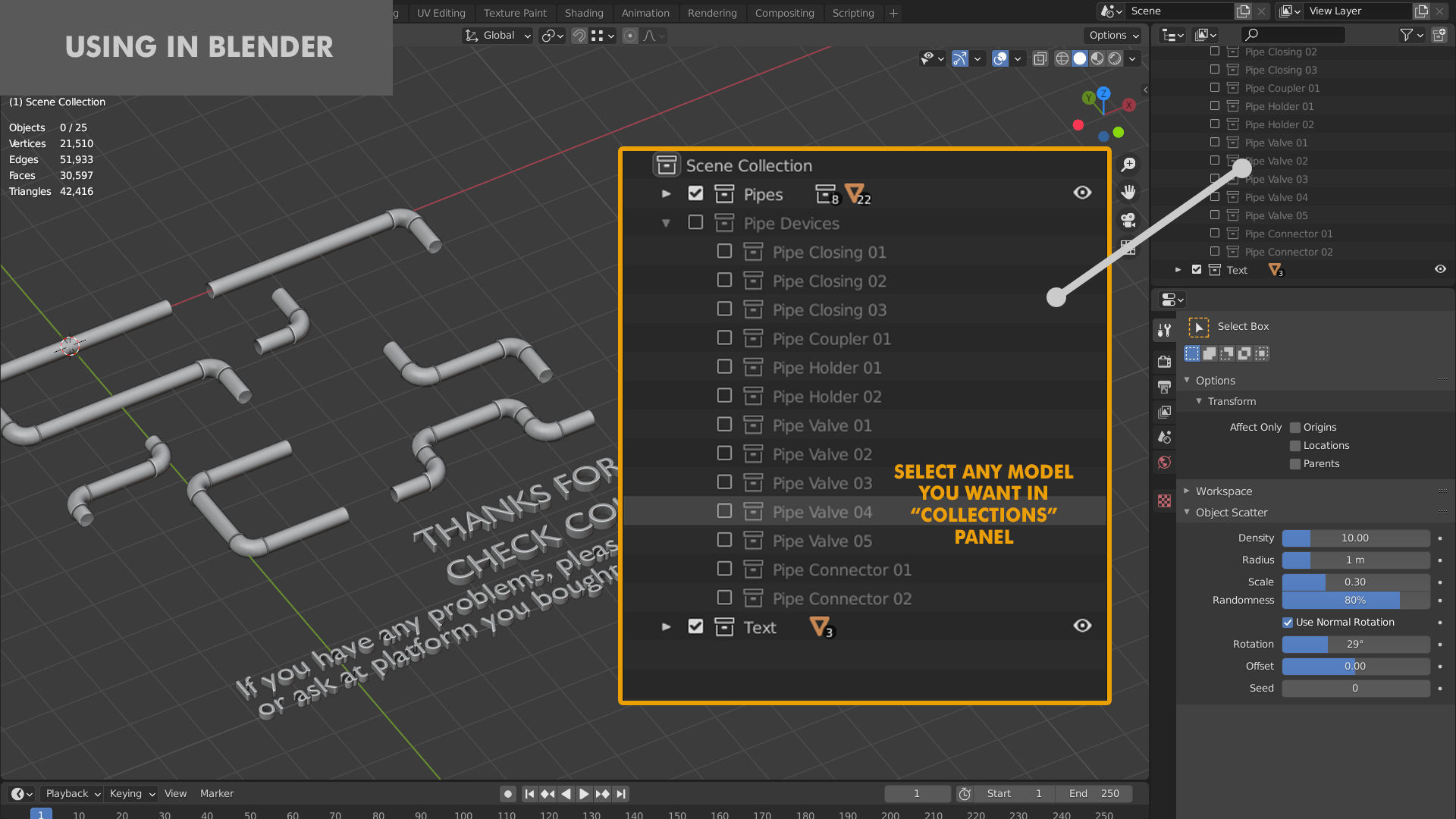
Task: Switch to Rendered viewport shading
Action: (x=1115, y=58)
